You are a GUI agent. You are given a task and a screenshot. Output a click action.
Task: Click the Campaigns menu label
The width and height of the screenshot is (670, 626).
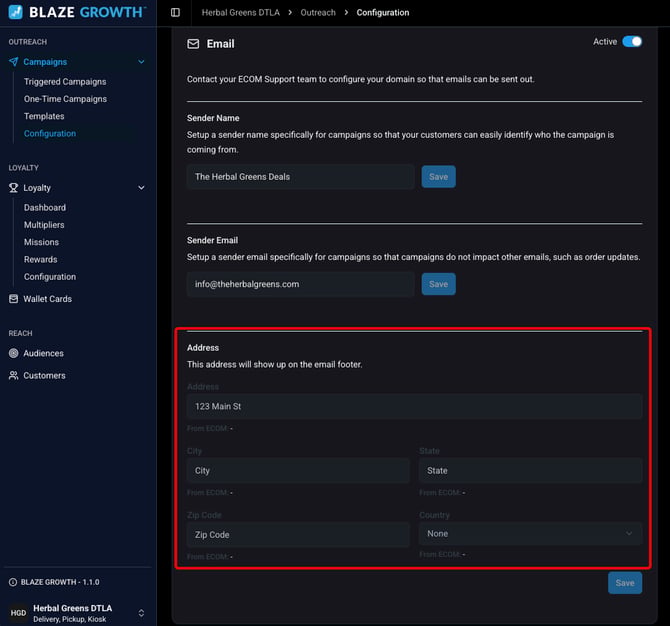tap(45, 62)
